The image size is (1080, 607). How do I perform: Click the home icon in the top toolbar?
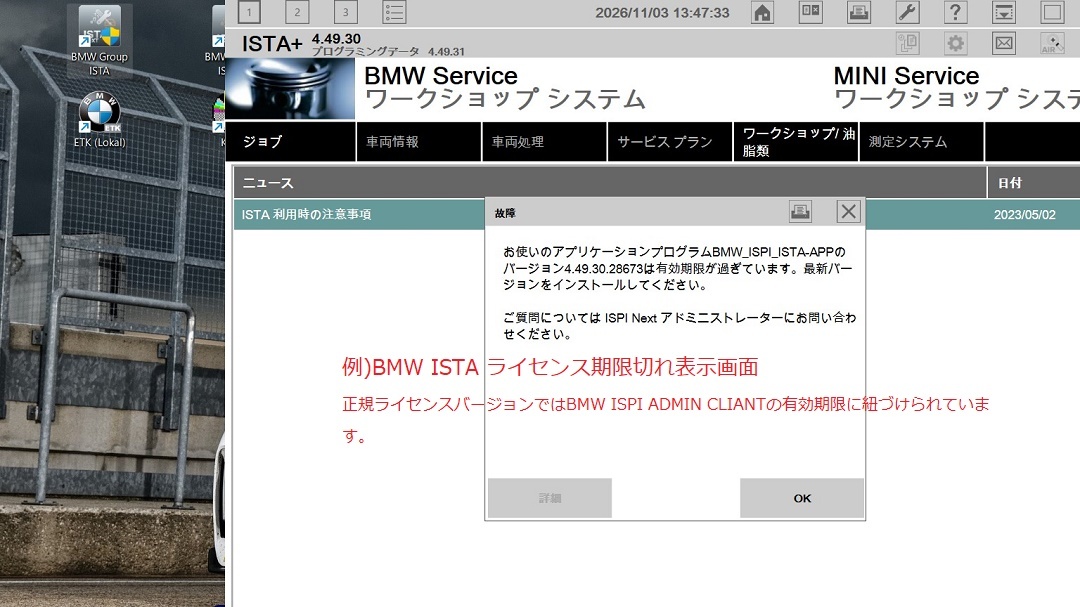click(x=762, y=13)
